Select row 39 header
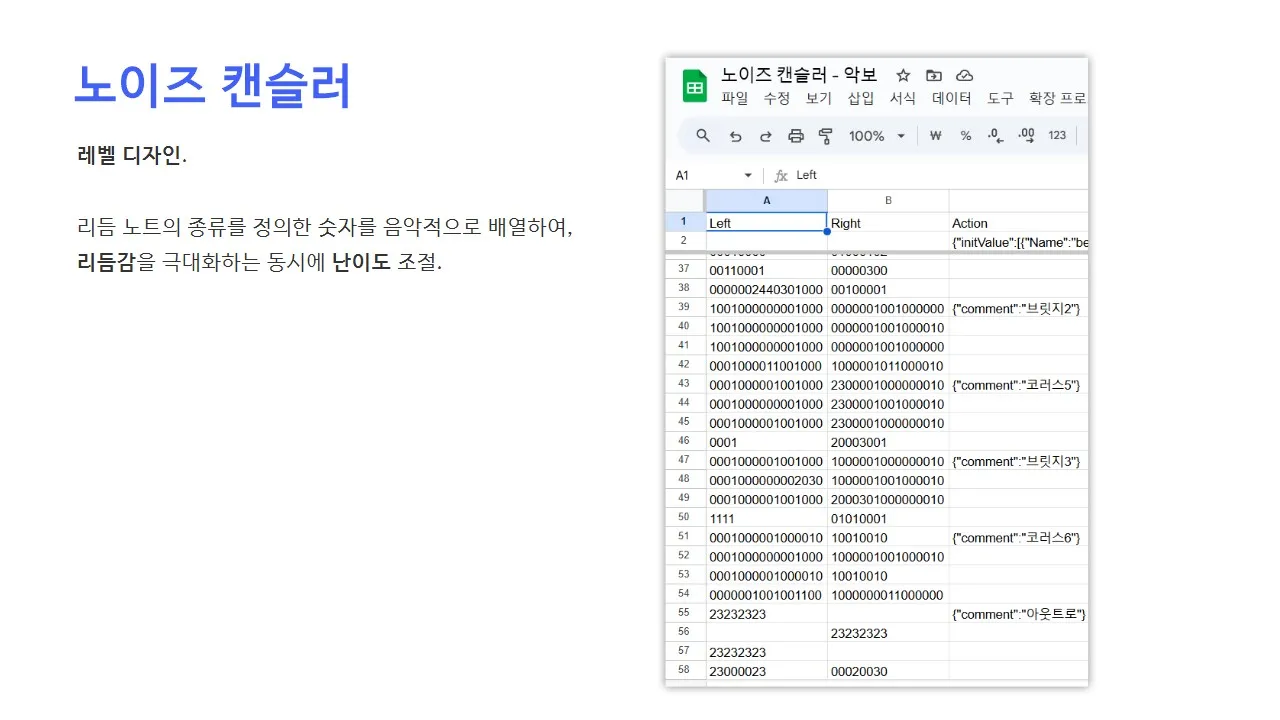The width and height of the screenshot is (1280, 720). point(684,307)
